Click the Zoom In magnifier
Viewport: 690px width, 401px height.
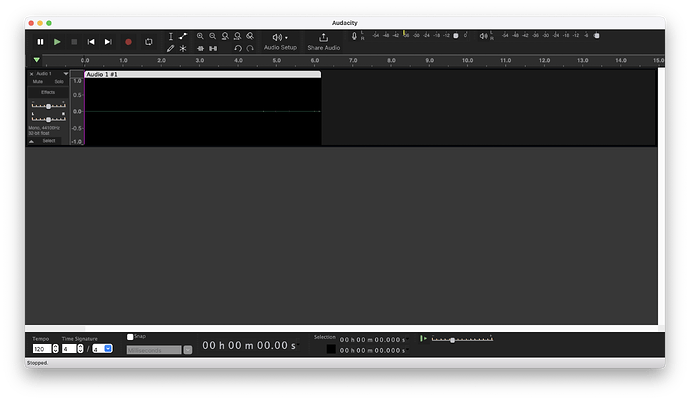pyautogui.click(x=200, y=37)
